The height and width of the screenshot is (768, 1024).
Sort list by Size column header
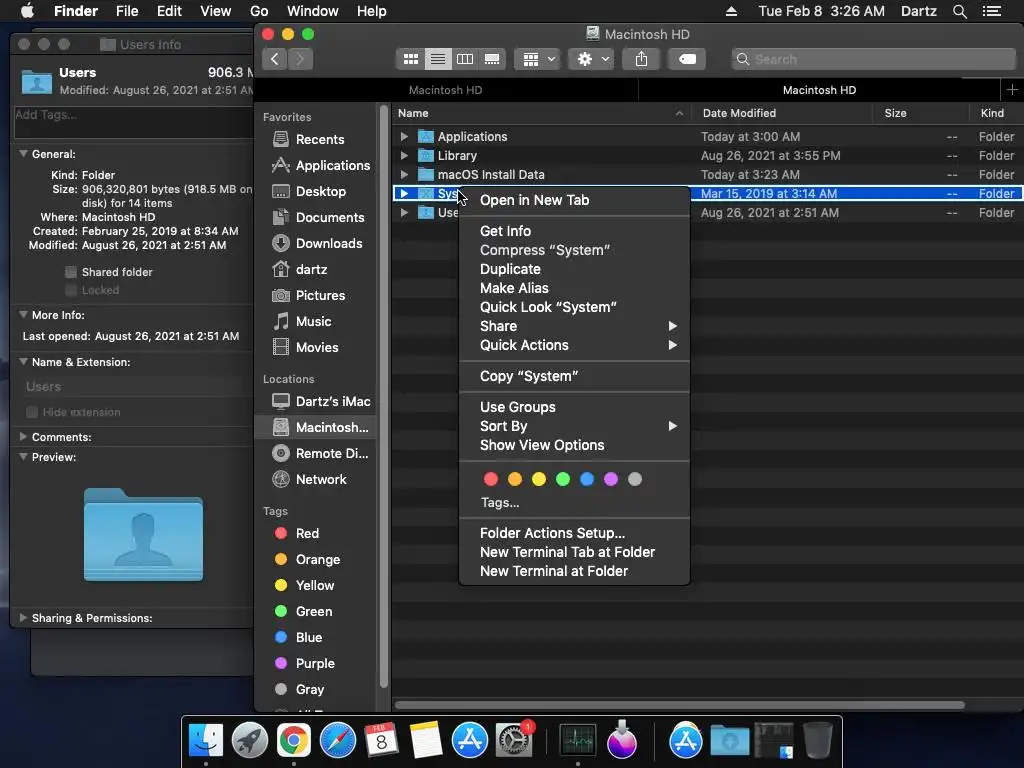(920, 113)
